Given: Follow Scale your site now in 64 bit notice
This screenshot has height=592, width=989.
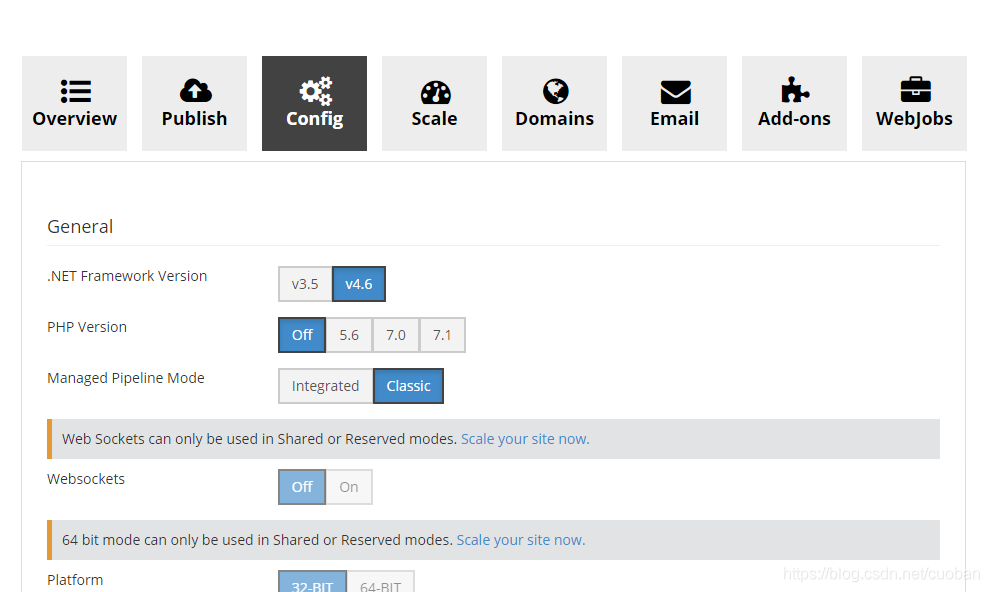Looking at the screenshot, I should coord(521,540).
